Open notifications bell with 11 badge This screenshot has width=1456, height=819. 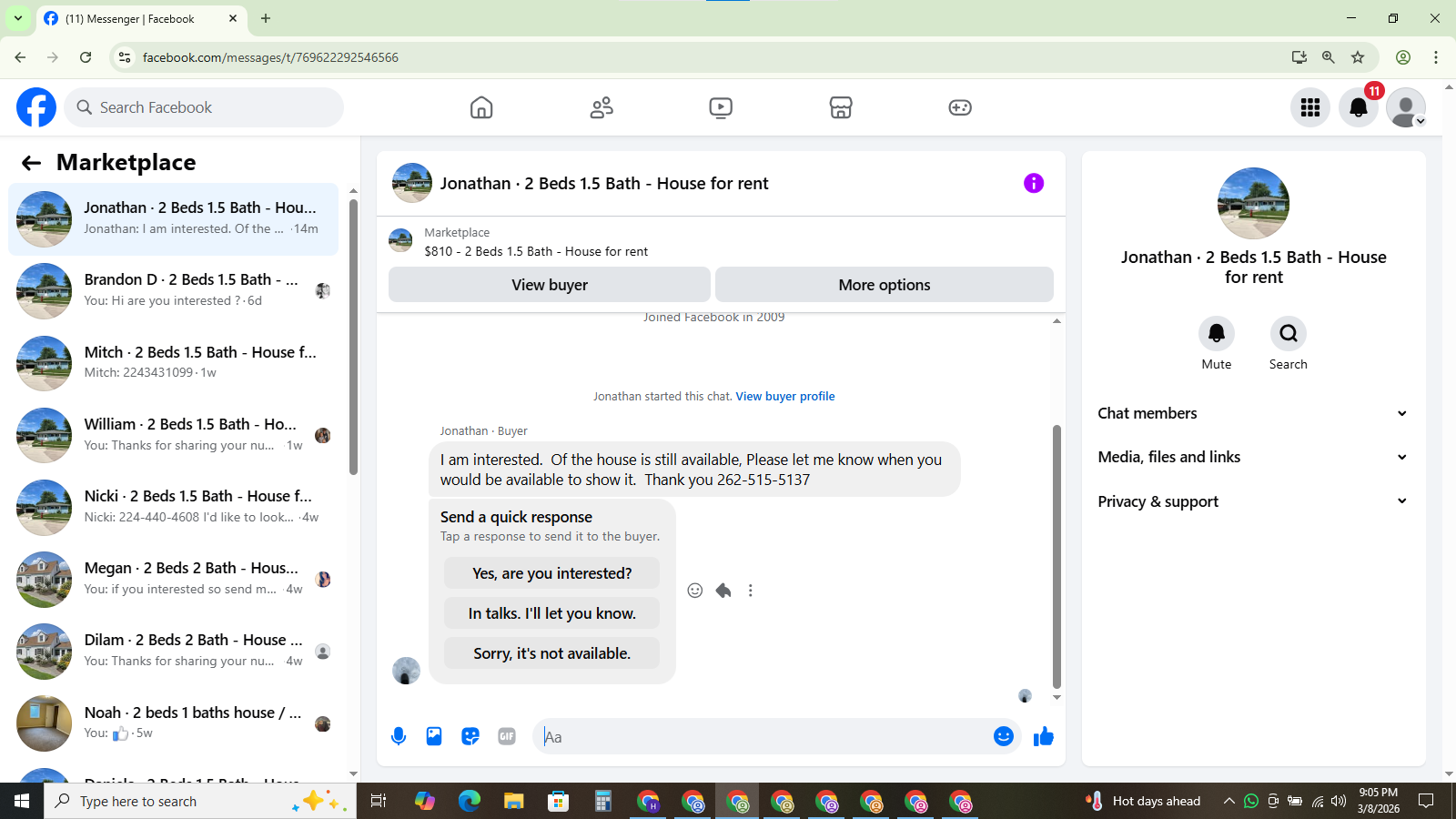1359,107
